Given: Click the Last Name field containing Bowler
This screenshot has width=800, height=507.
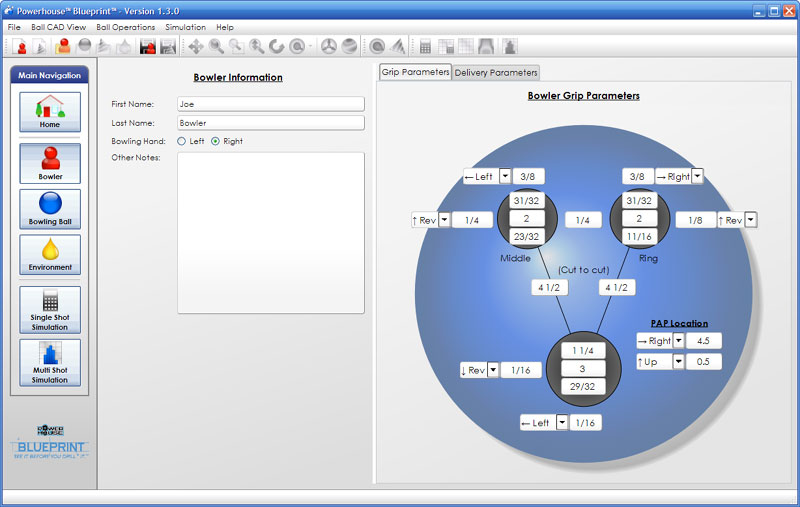Looking at the screenshot, I should click(x=271, y=123).
